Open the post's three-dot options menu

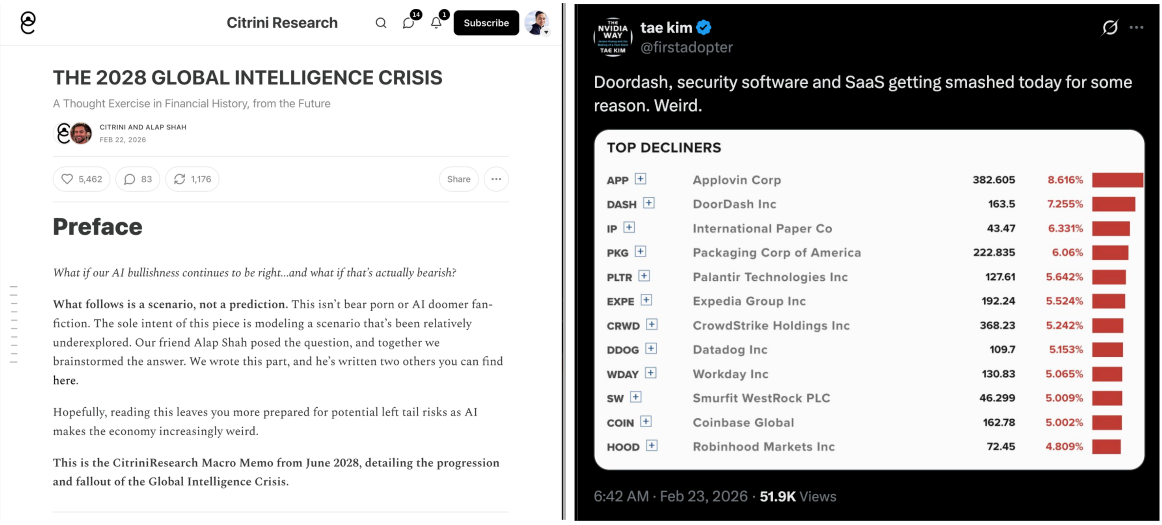[x=496, y=179]
